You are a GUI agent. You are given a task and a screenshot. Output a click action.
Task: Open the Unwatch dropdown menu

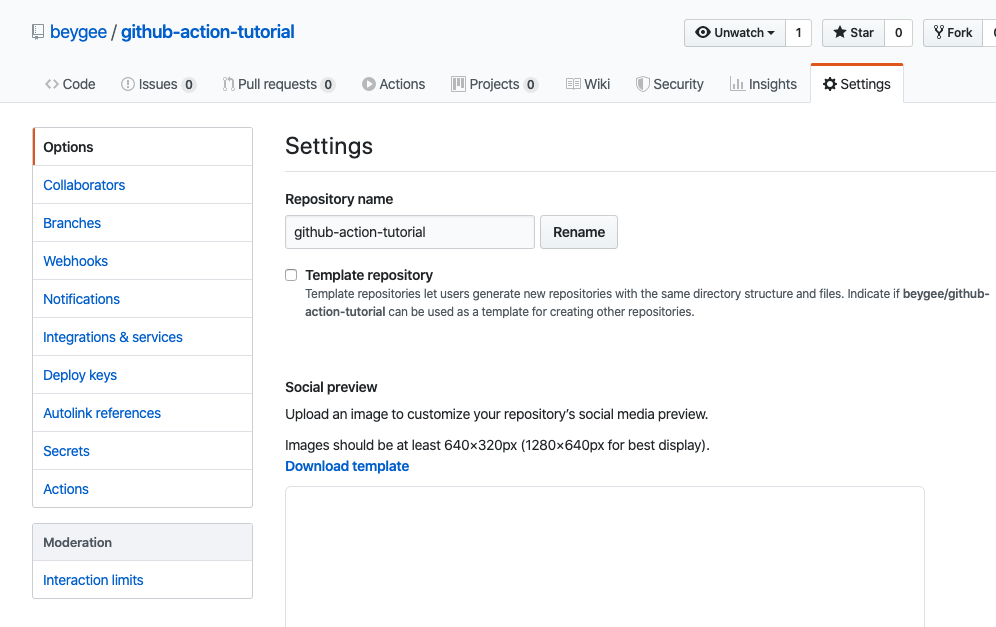click(735, 32)
